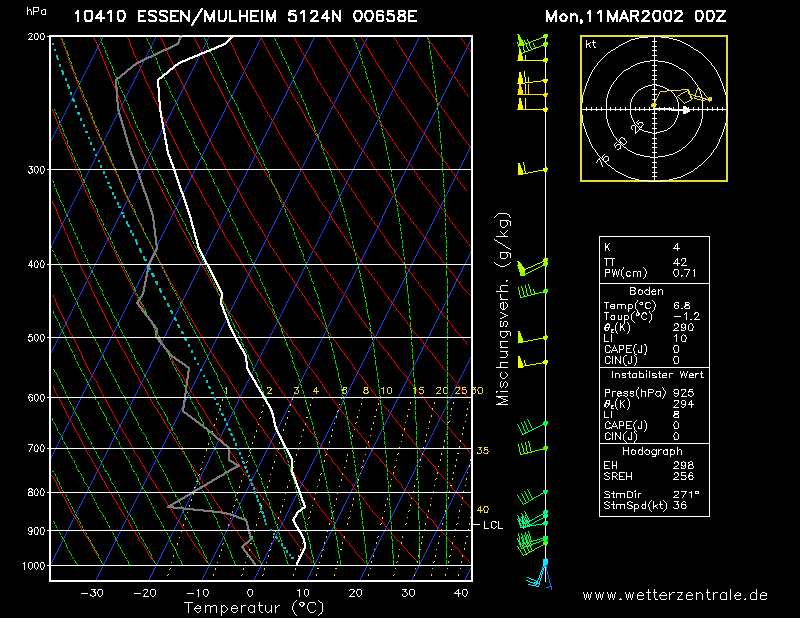Click the white storm motion arrow in hodograph

(x=671, y=110)
